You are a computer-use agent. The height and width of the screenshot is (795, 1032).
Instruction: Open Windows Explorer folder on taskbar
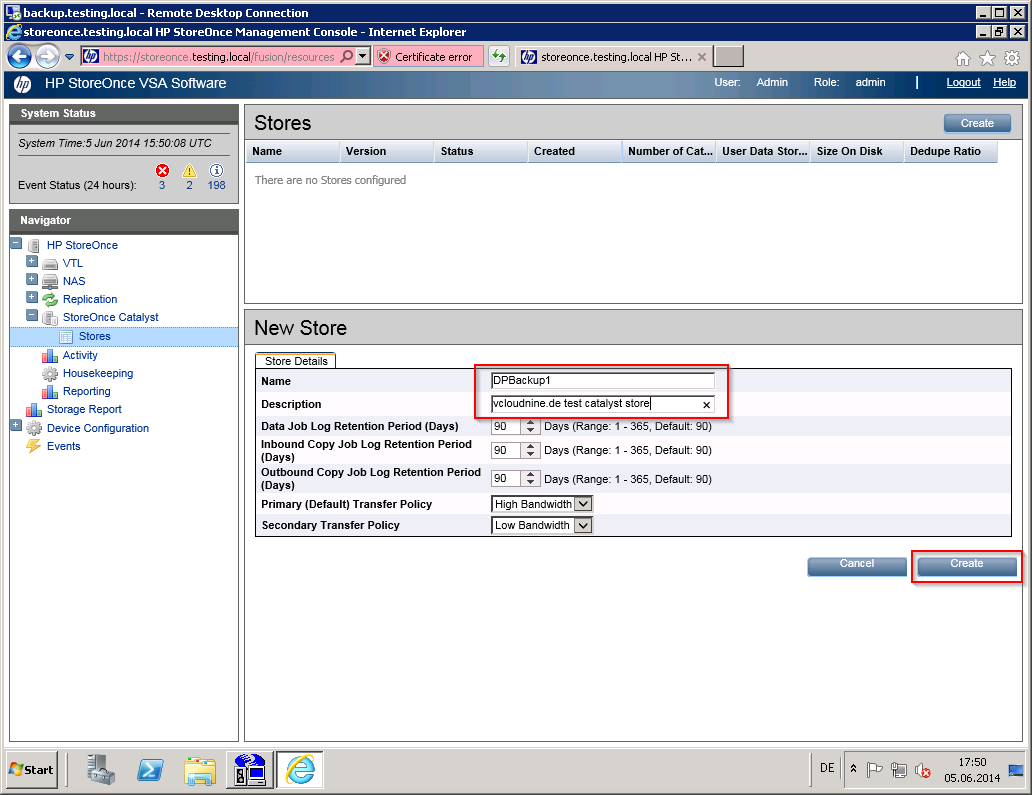200,771
